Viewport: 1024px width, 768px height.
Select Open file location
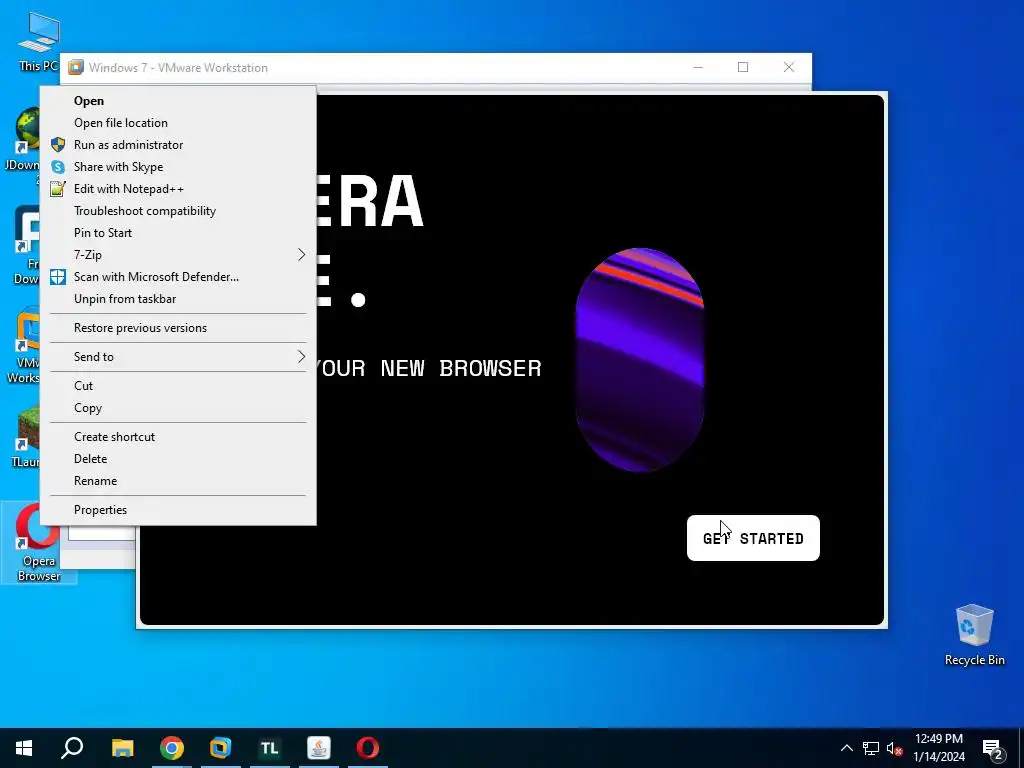pyautogui.click(x=178, y=123)
